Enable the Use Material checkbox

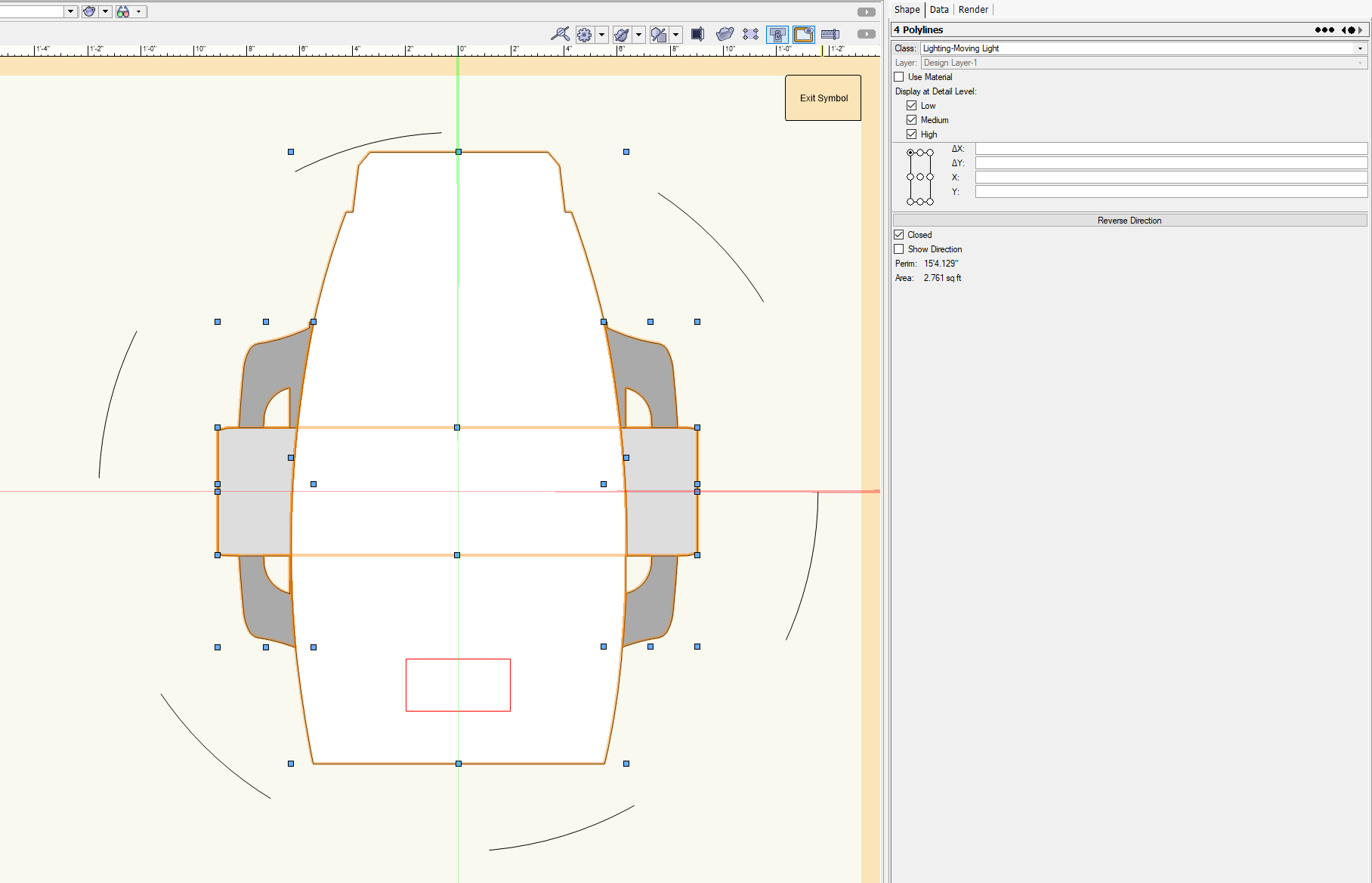point(899,77)
